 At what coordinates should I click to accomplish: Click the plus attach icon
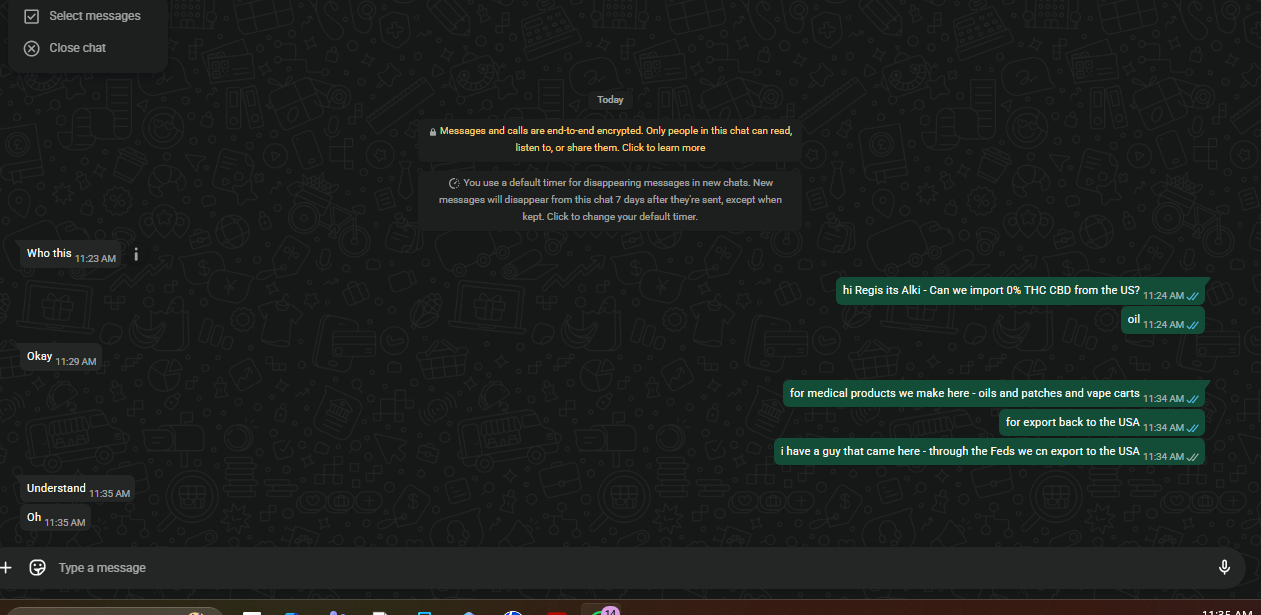pyautogui.click(x=6, y=567)
